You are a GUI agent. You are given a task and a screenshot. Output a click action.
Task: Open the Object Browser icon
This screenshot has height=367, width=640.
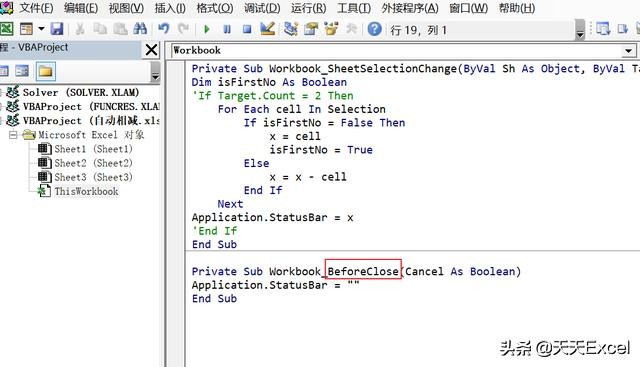tap(331, 29)
